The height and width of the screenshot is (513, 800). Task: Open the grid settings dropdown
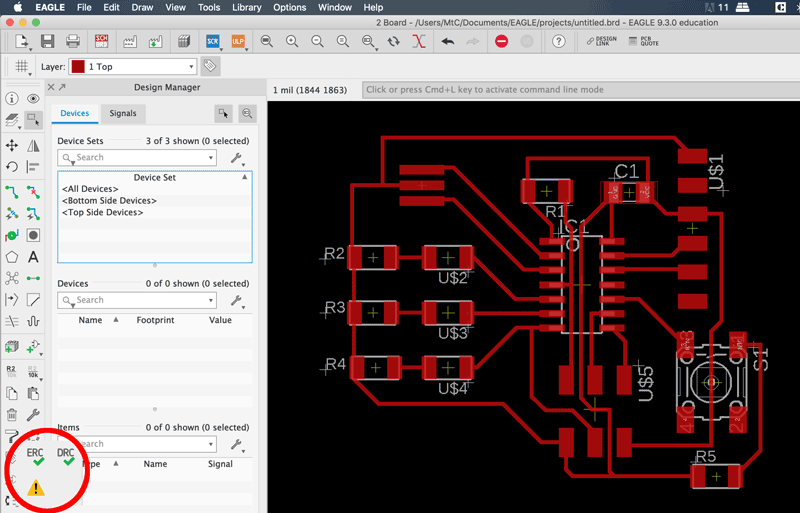click(x=21, y=66)
